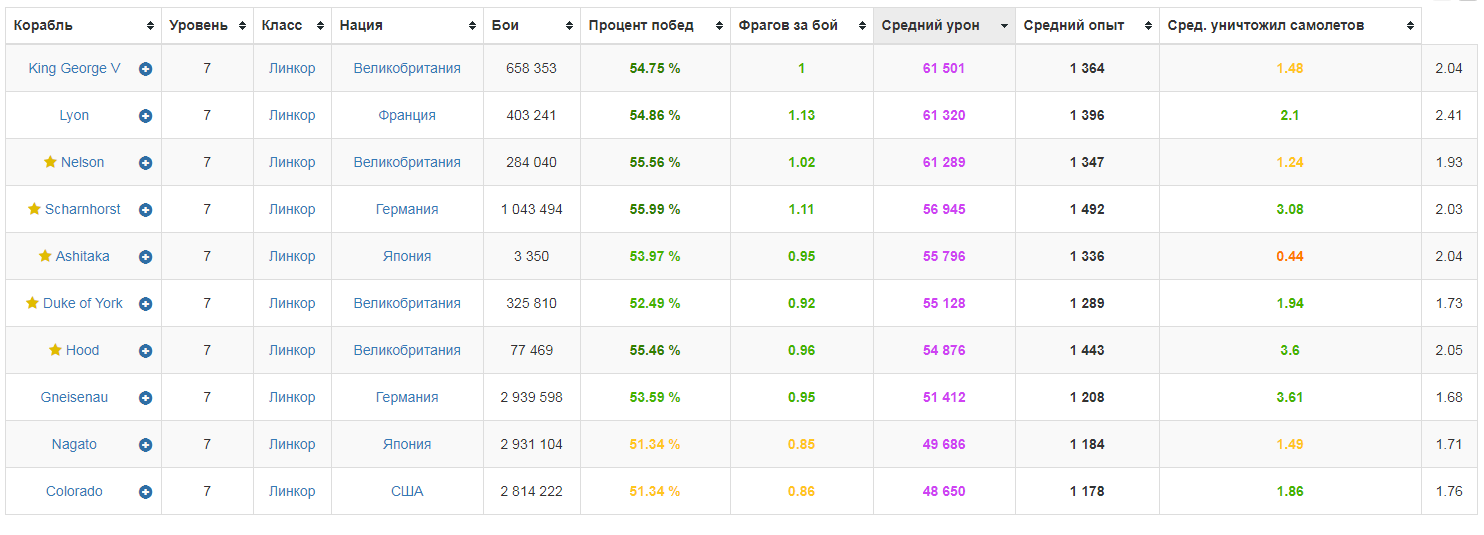Select average damage 61 501
Screen dimensions: 1484x535
tap(944, 69)
